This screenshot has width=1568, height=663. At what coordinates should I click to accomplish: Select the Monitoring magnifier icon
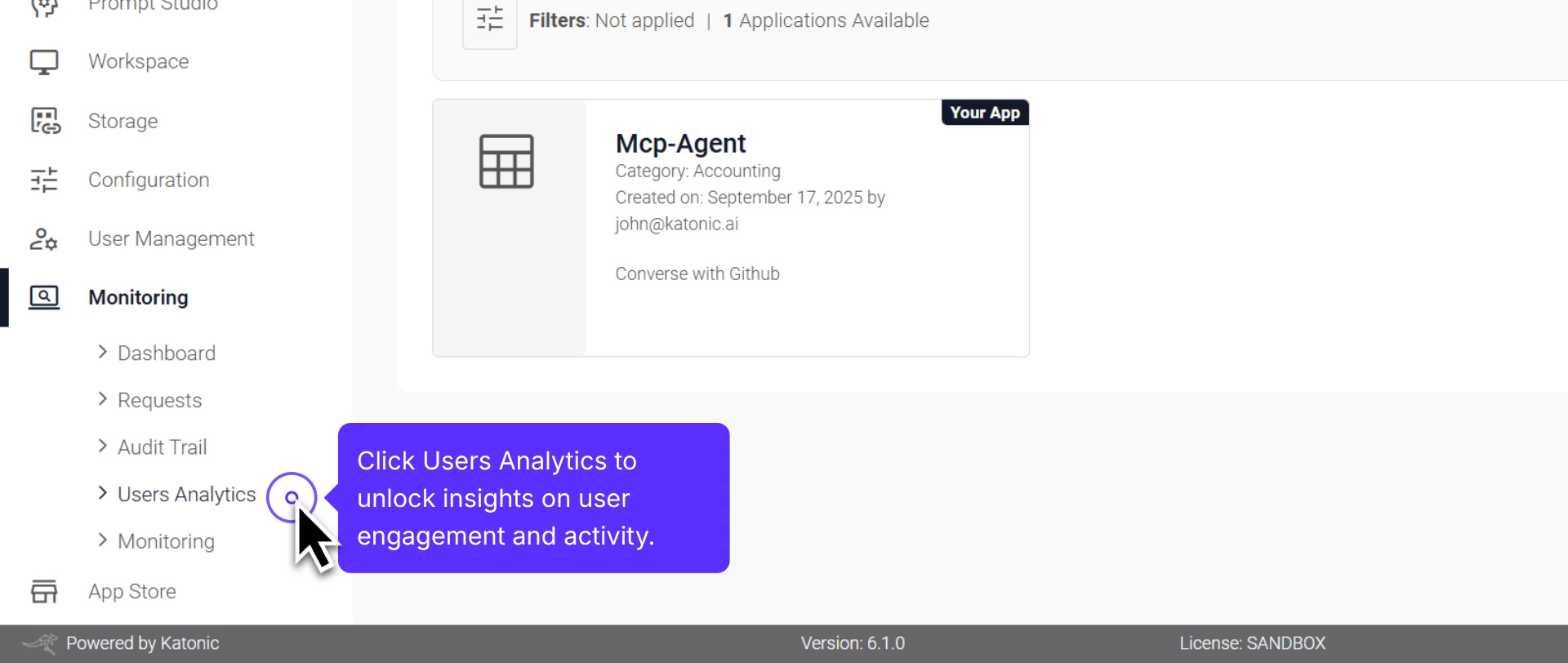click(42, 296)
